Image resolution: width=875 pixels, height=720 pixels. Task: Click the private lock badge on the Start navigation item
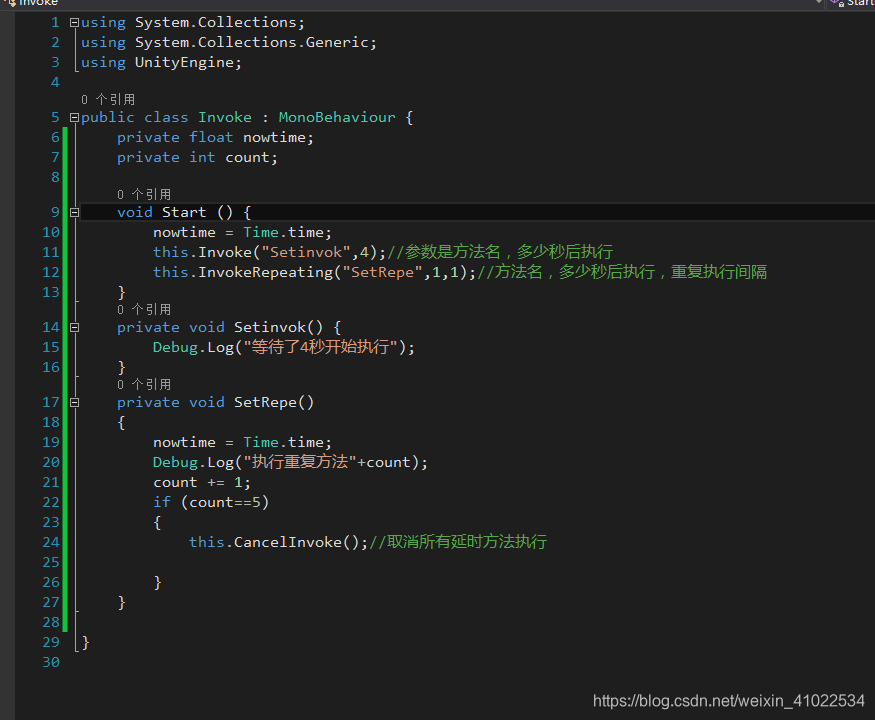click(x=842, y=5)
